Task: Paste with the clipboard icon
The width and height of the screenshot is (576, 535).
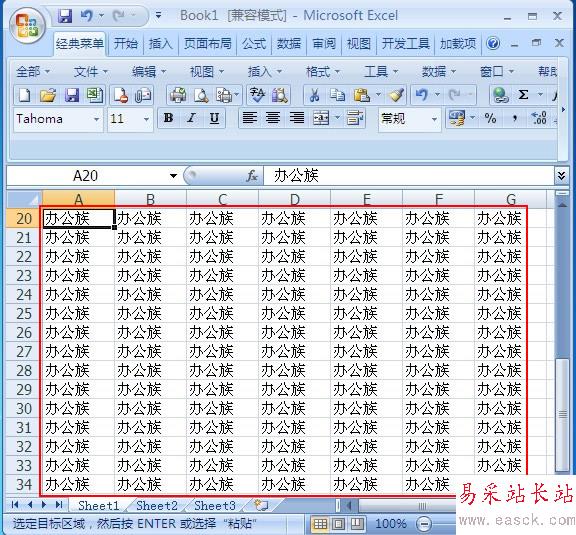Action: pos(361,96)
